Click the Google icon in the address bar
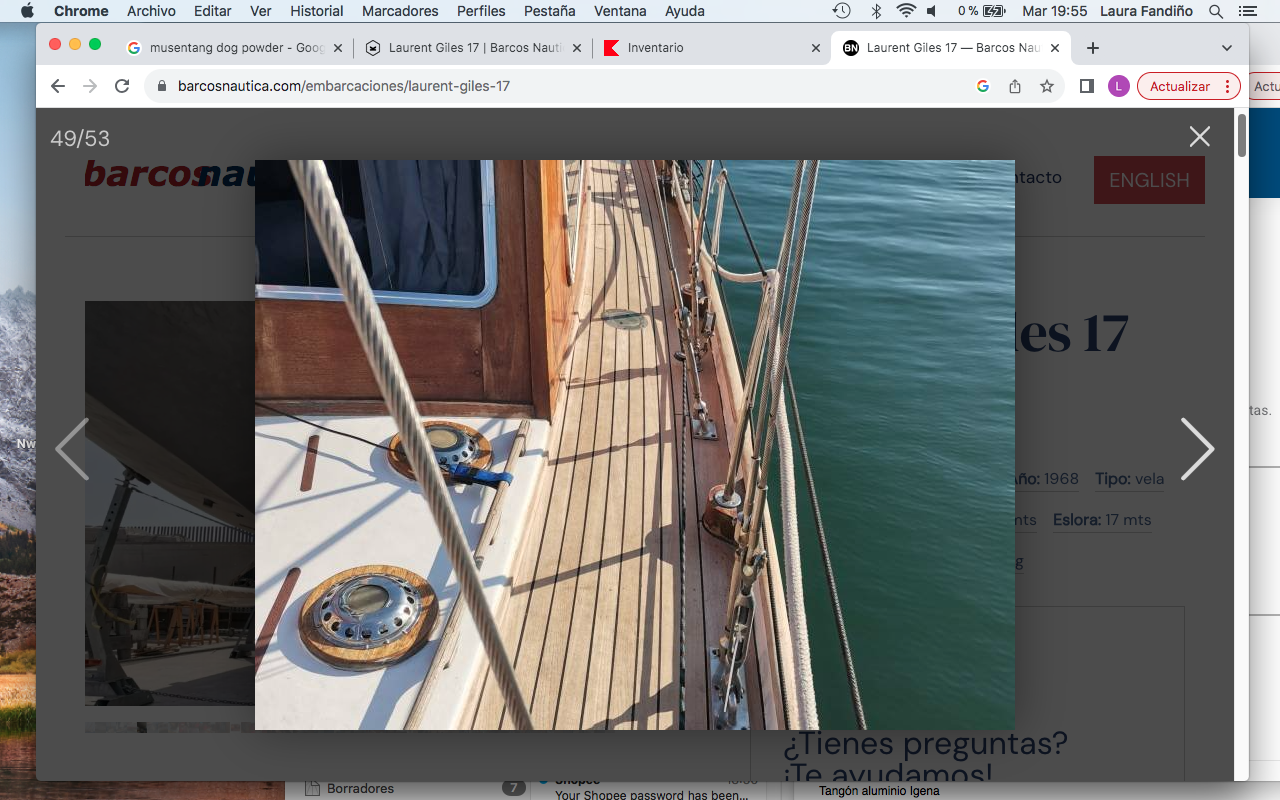 point(983,86)
